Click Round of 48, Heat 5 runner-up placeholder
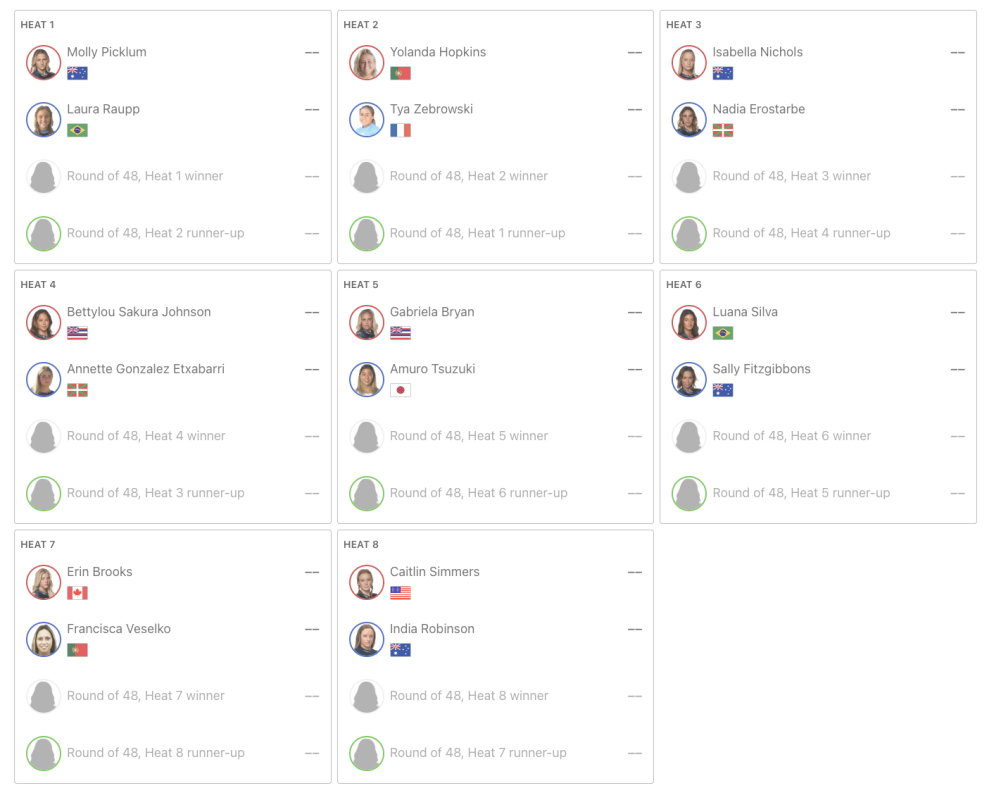This screenshot has height=800, width=994. (801, 493)
